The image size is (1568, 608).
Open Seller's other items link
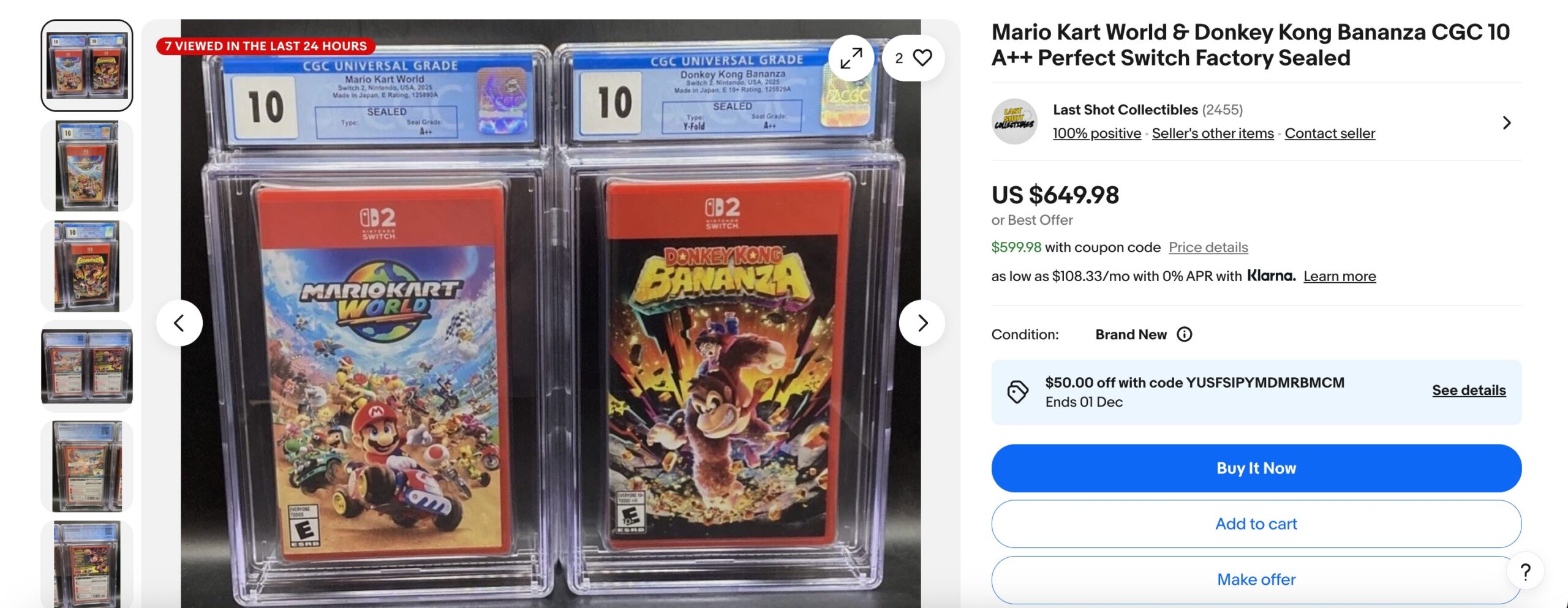pyautogui.click(x=1213, y=133)
